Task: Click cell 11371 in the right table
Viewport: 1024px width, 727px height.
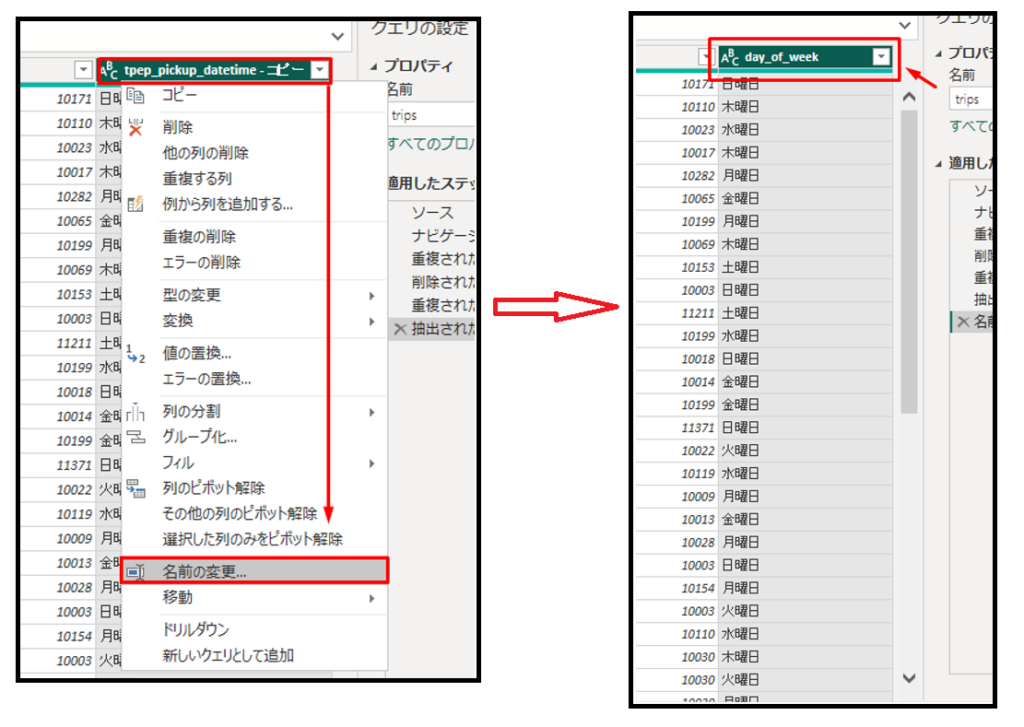Action: click(x=677, y=428)
